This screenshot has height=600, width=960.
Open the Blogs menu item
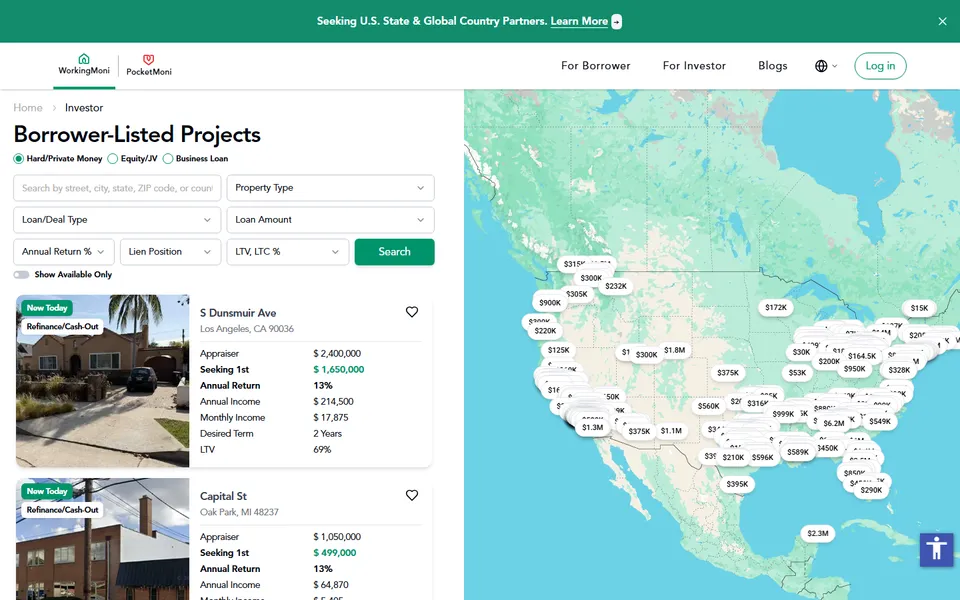point(773,66)
